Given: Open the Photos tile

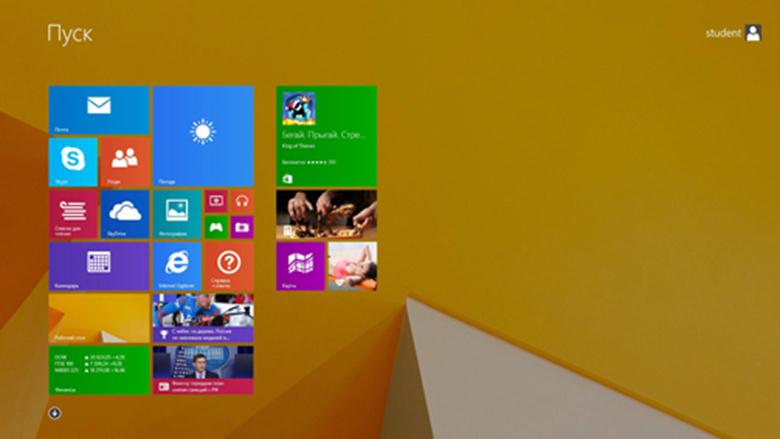Looking at the screenshot, I should point(177,214).
